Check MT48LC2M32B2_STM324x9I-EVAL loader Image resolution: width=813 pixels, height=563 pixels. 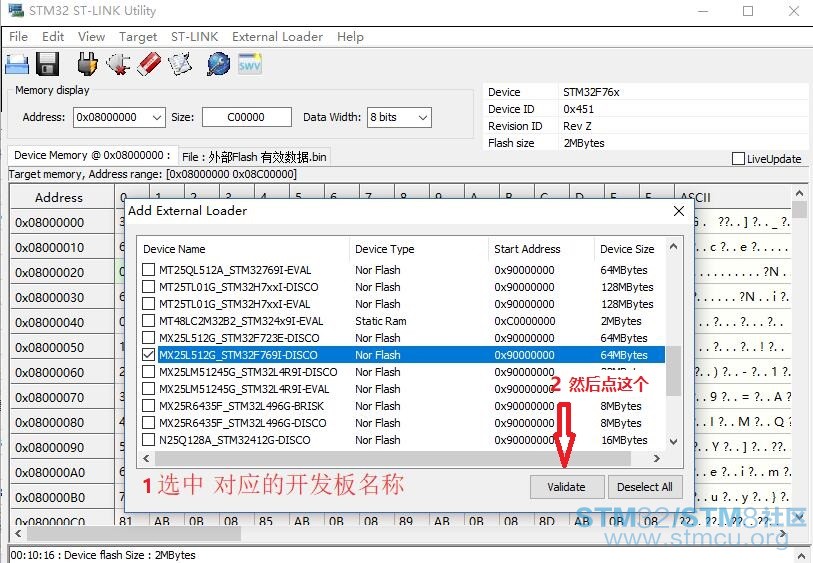[x=148, y=321]
